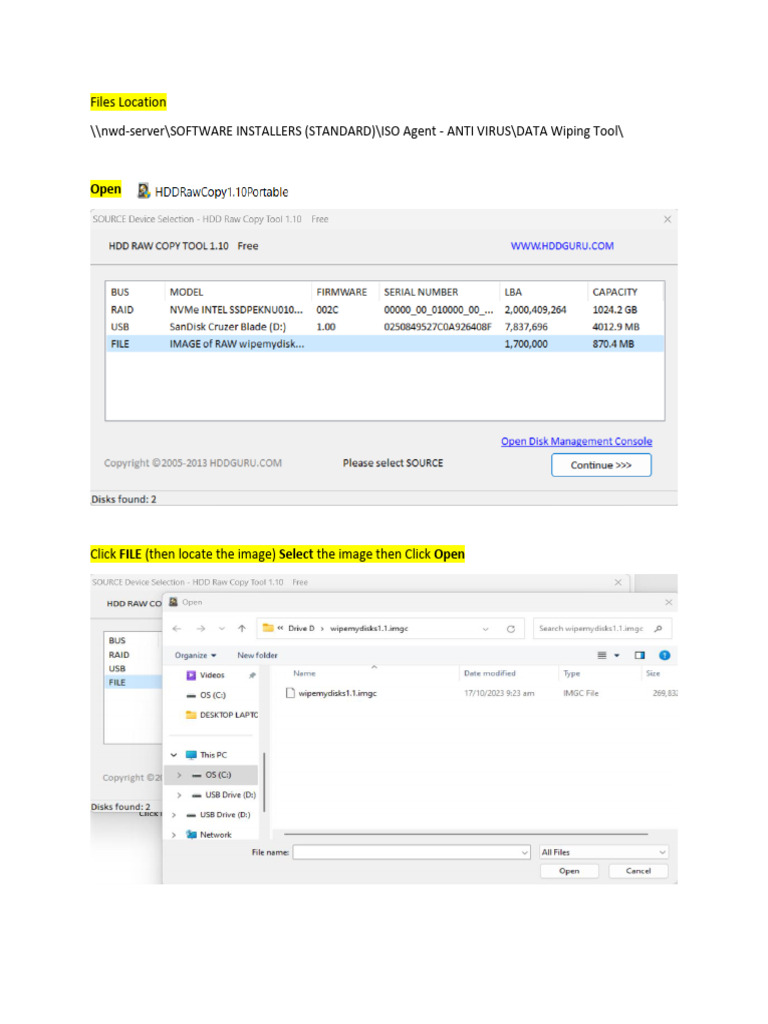This screenshot has height=1024, width=768.
Task: Select the FILE IMAGE of RAW wipemydisk row
Action: point(385,344)
